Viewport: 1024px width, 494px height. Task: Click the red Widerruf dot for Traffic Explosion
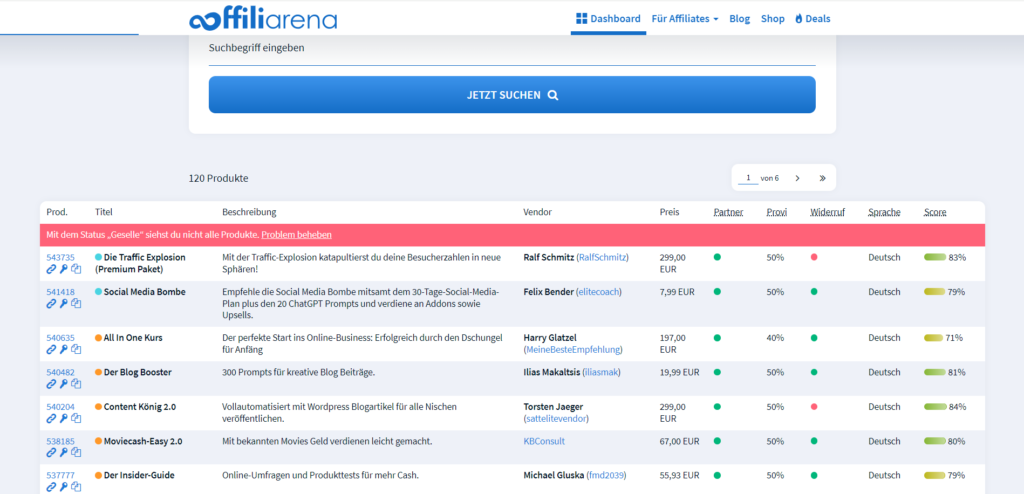point(814,257)
